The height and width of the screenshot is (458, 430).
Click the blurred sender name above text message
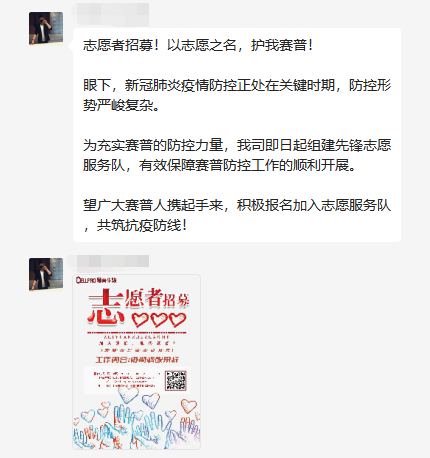(111, 14)
